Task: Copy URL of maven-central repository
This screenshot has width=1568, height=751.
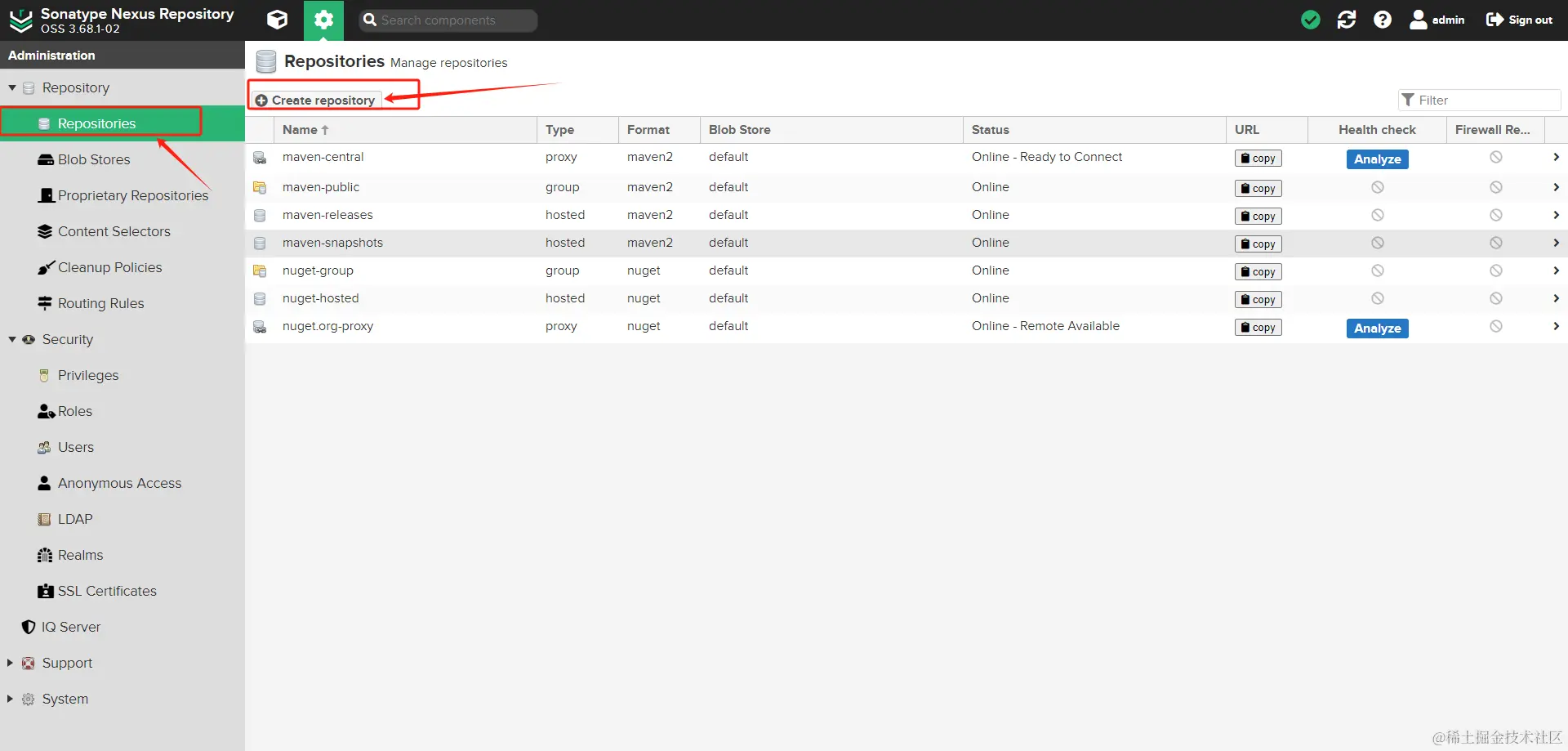Action: (x=1258, y=159)
